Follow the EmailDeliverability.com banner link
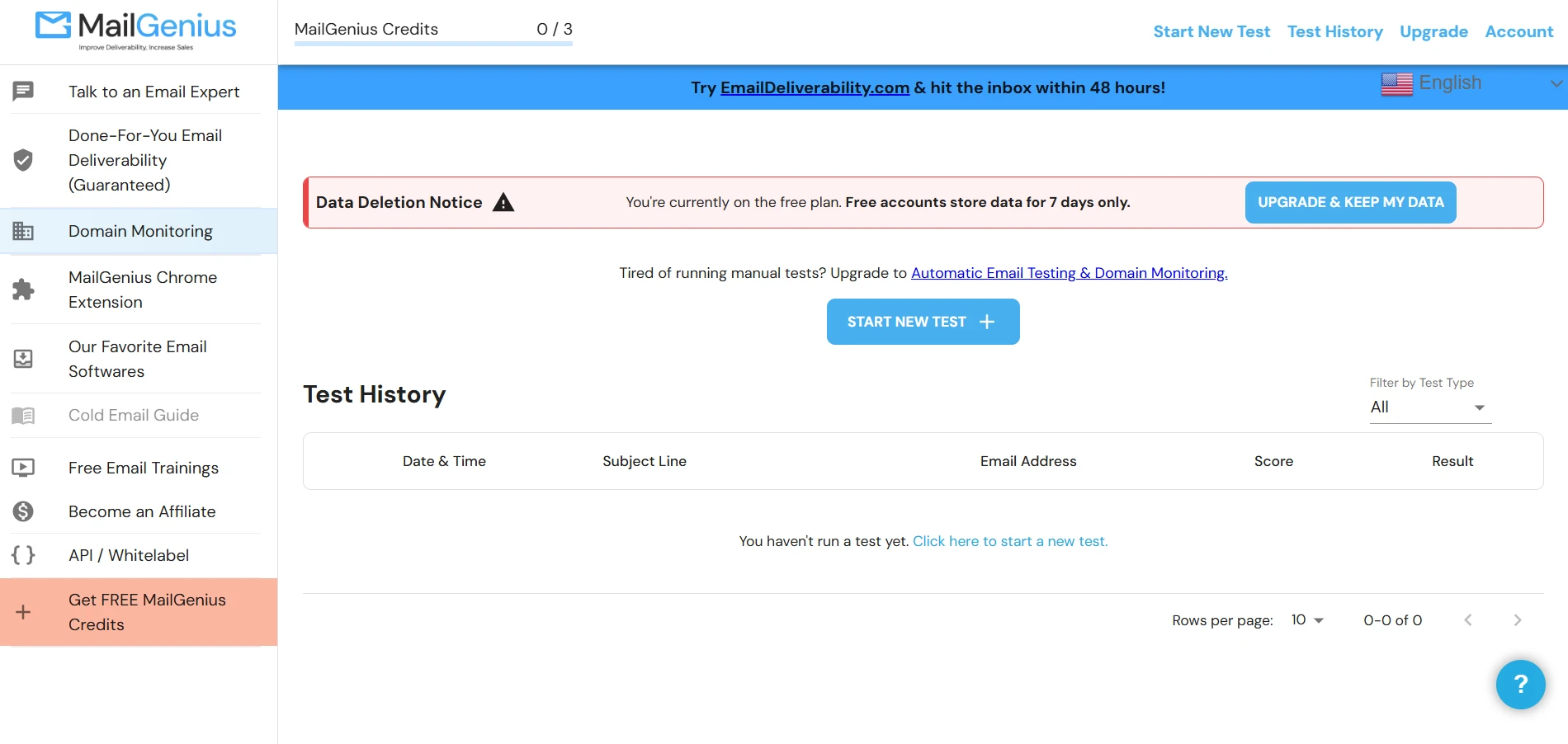Viewport: 1568px width, 744px height. 815,87
